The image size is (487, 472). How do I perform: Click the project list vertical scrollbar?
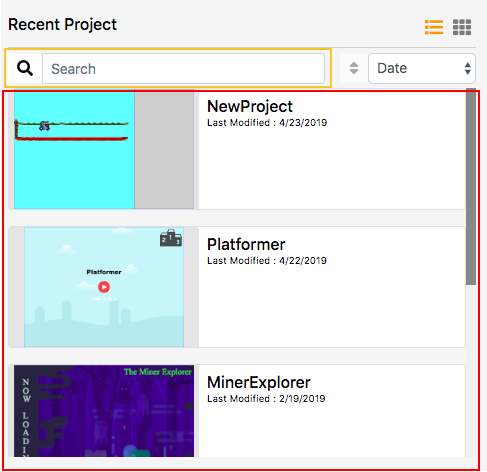click(471, 187)
